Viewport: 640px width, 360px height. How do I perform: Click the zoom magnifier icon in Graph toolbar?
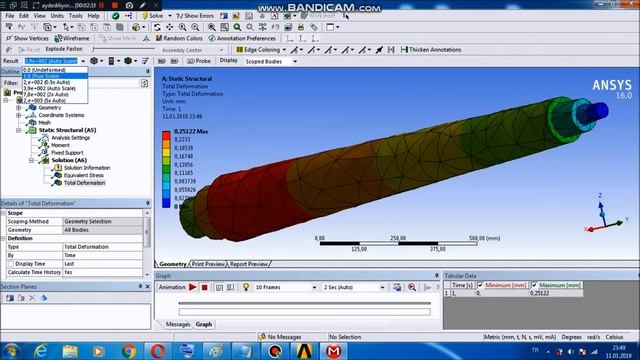coord(412,287)
